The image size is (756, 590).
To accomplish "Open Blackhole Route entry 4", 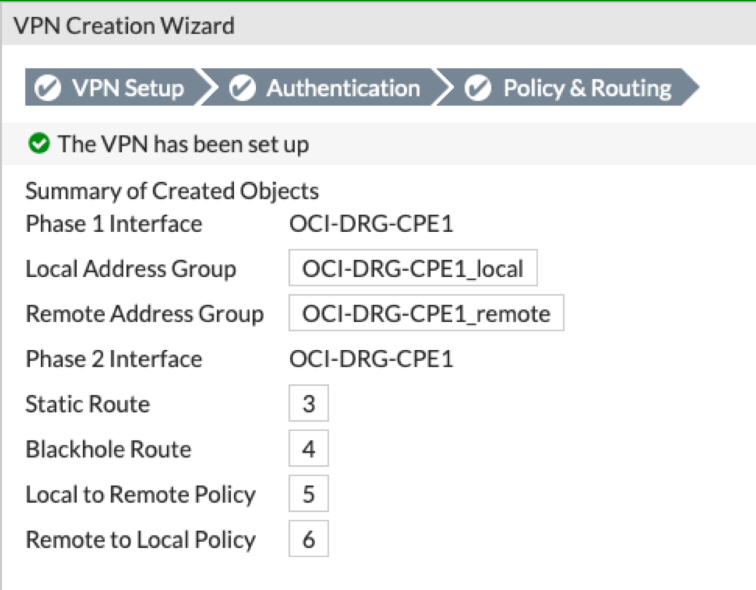I will pyautogui.click(x=308, y=449).
